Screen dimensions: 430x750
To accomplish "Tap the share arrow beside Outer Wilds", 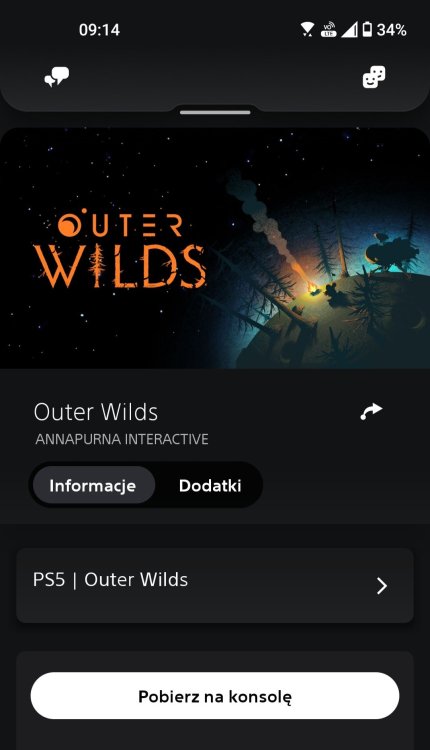I will pos(371,411).
